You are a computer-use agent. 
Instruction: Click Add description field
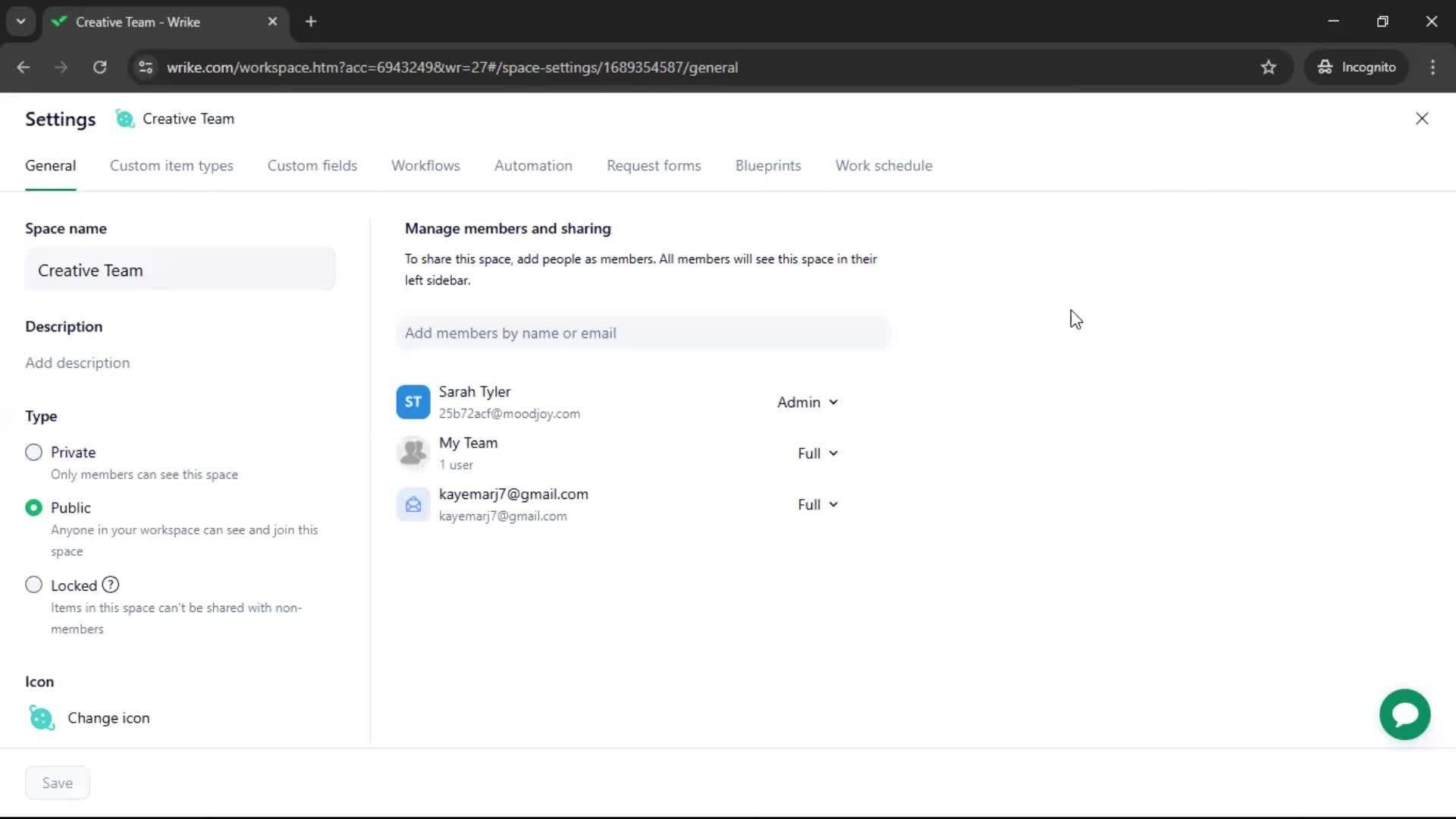(77, 362)
